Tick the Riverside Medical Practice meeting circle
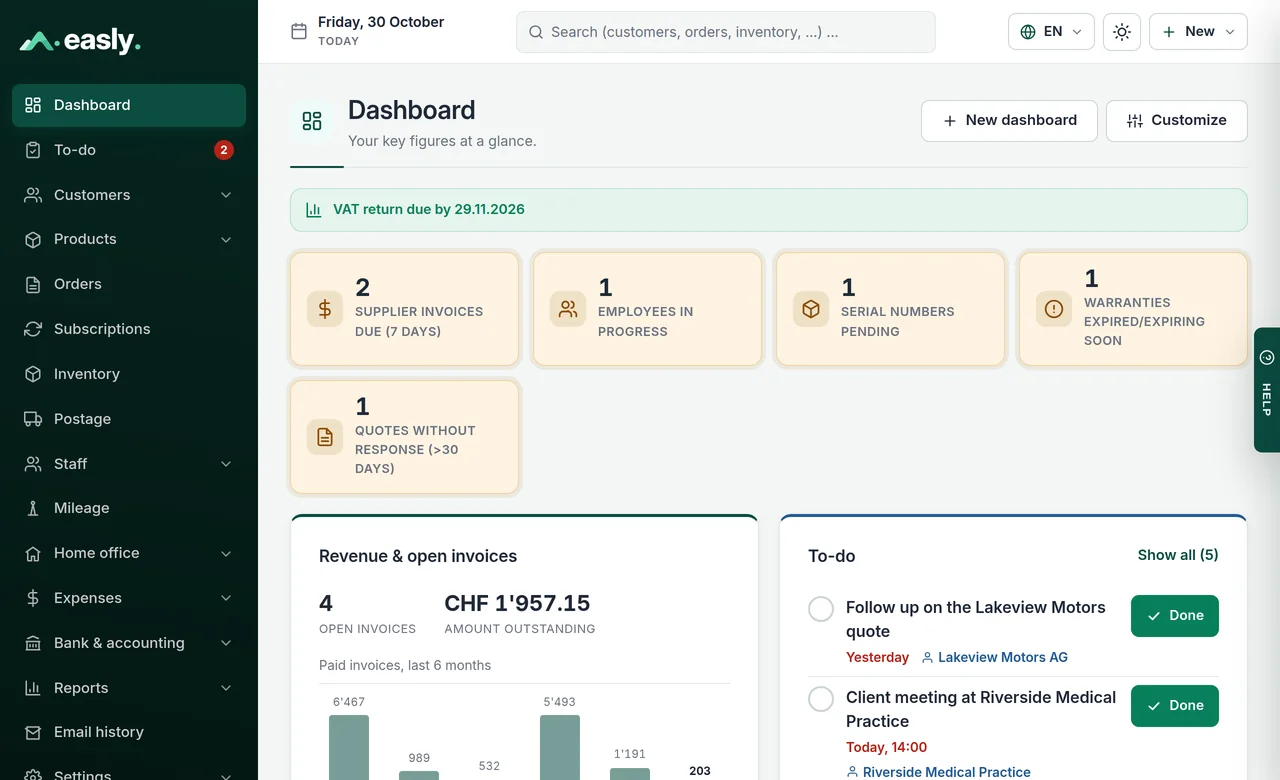The image size is (1280, 780). pyautogui.click(x=821, y=698)
